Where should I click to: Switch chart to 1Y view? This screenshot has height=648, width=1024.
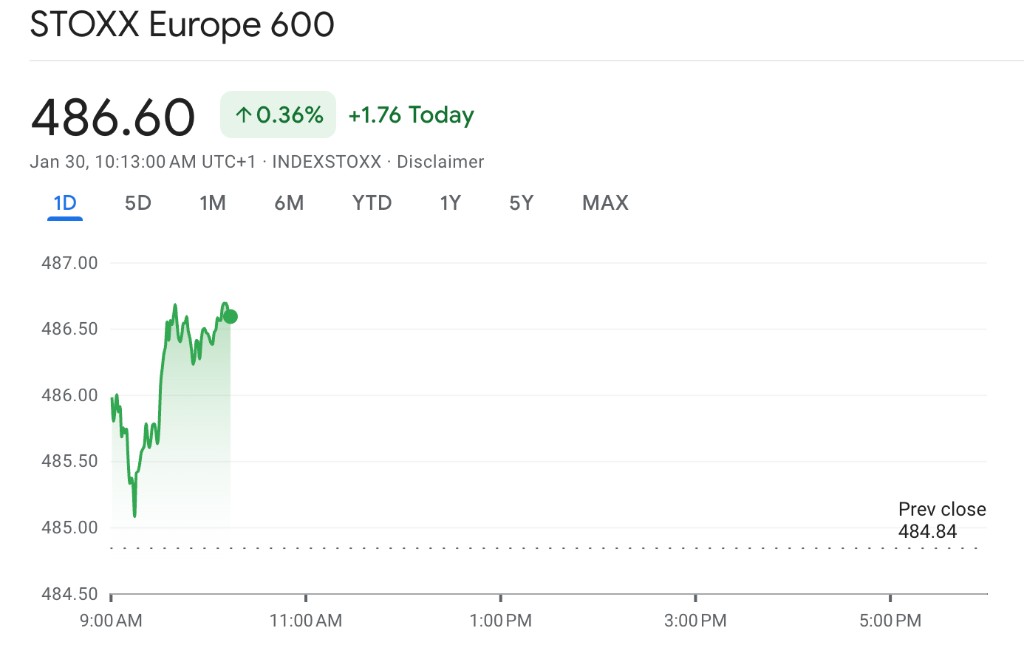[450, 203]
